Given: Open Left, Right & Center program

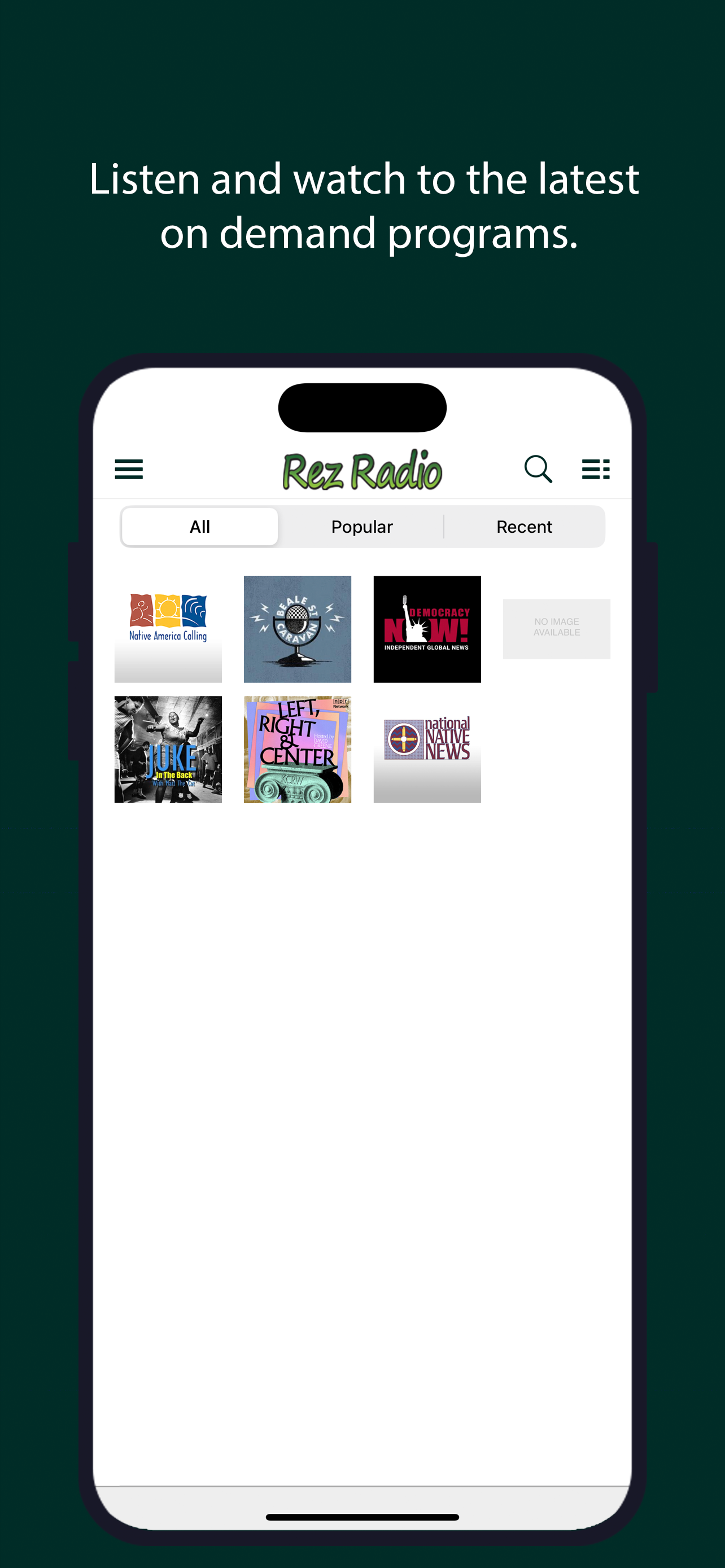Looking at the screenshot, I should point(298,750).
